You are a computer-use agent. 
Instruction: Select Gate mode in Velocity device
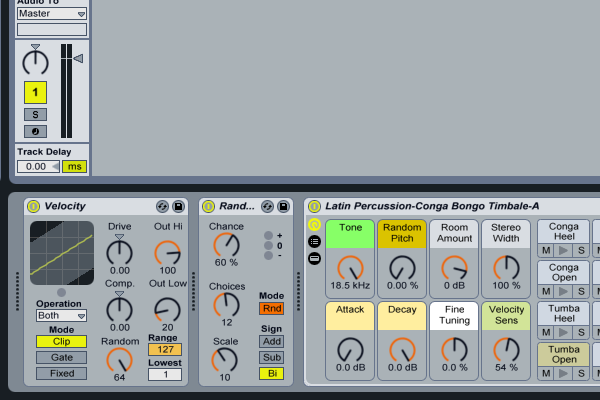click(x=61, y=357)
